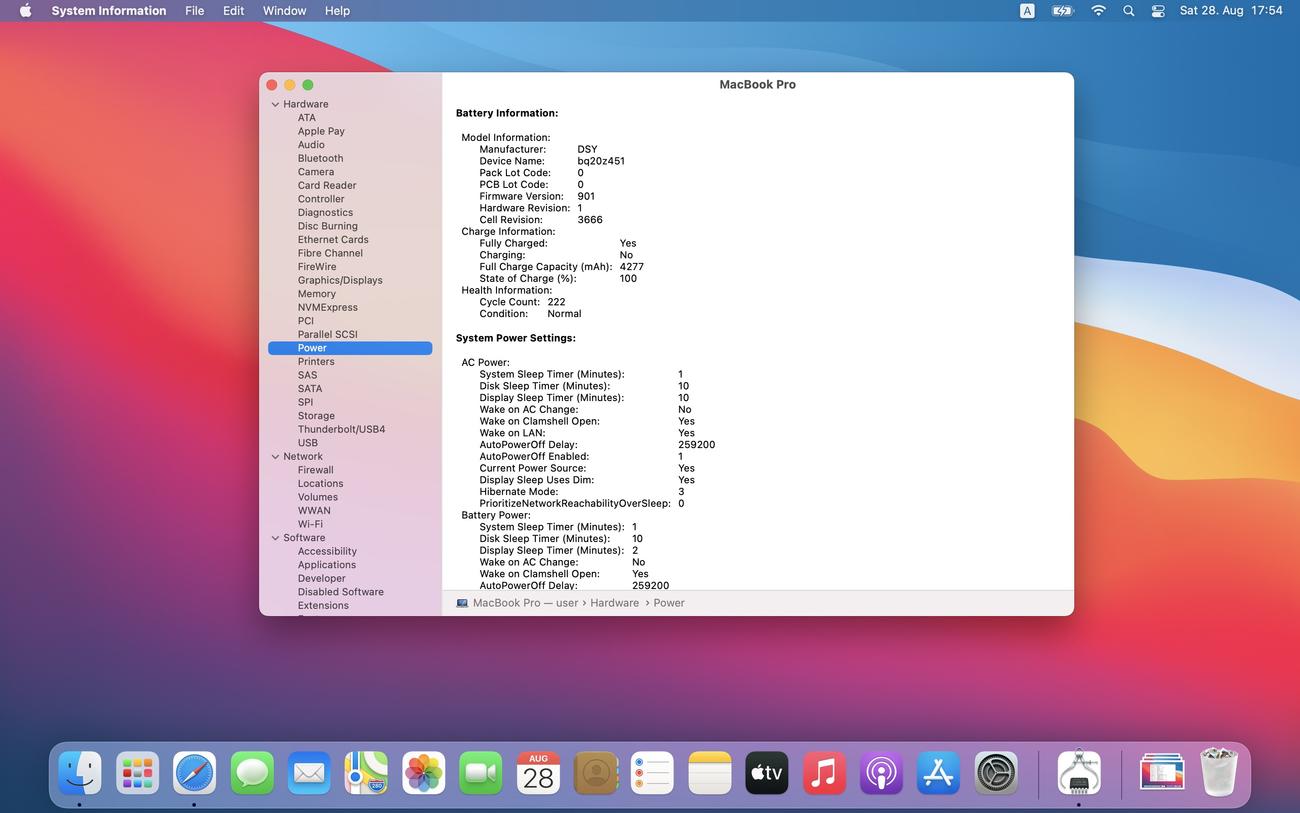Select Printers in the sidebar
The height and width of the screenshot is (813, 1300).
tap(316, 362)
